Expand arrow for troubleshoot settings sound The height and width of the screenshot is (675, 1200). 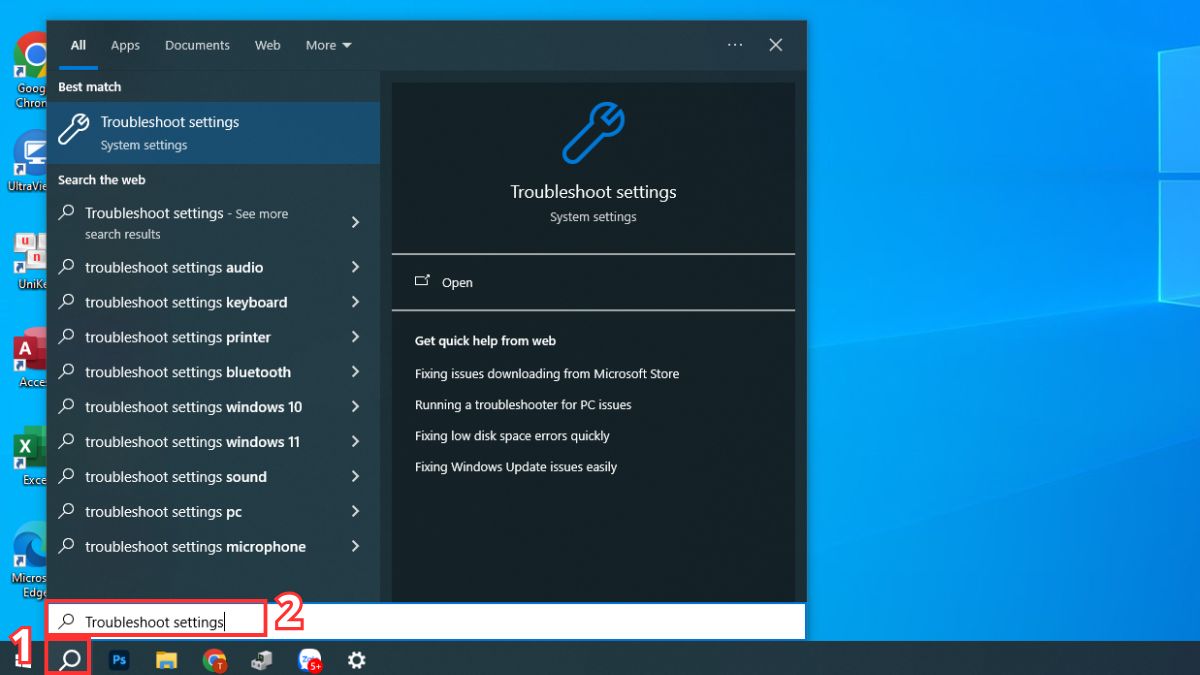pos(355,477)
